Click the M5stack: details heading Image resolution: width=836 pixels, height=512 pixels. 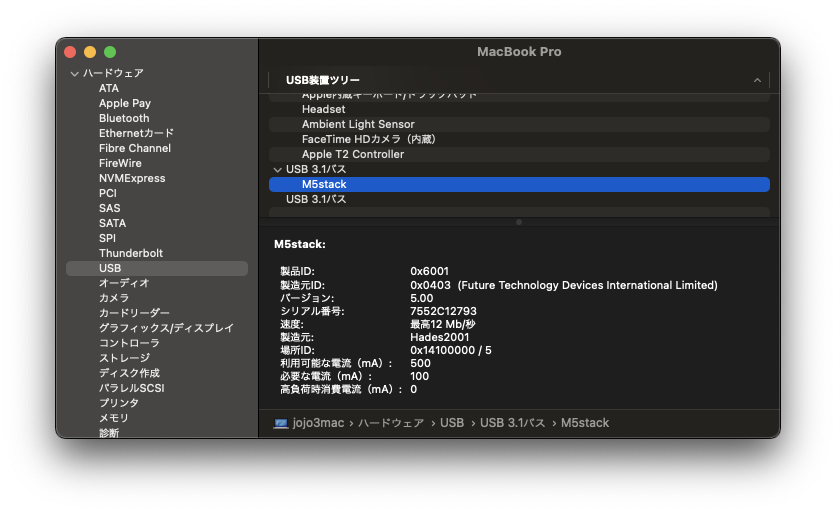click(x=300, y=244)
